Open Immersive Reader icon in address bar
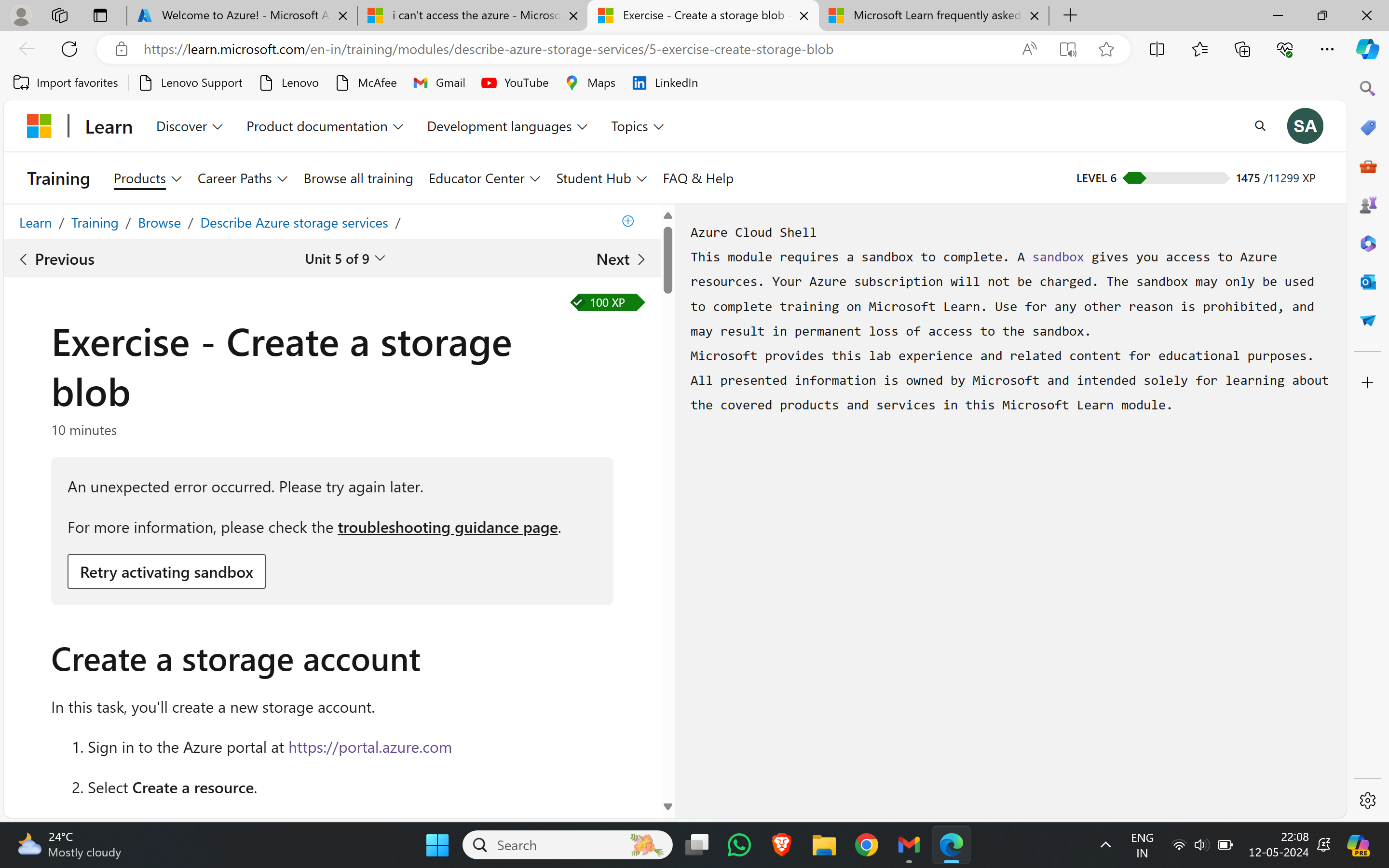1389x868 pixels. point(1068,49)
